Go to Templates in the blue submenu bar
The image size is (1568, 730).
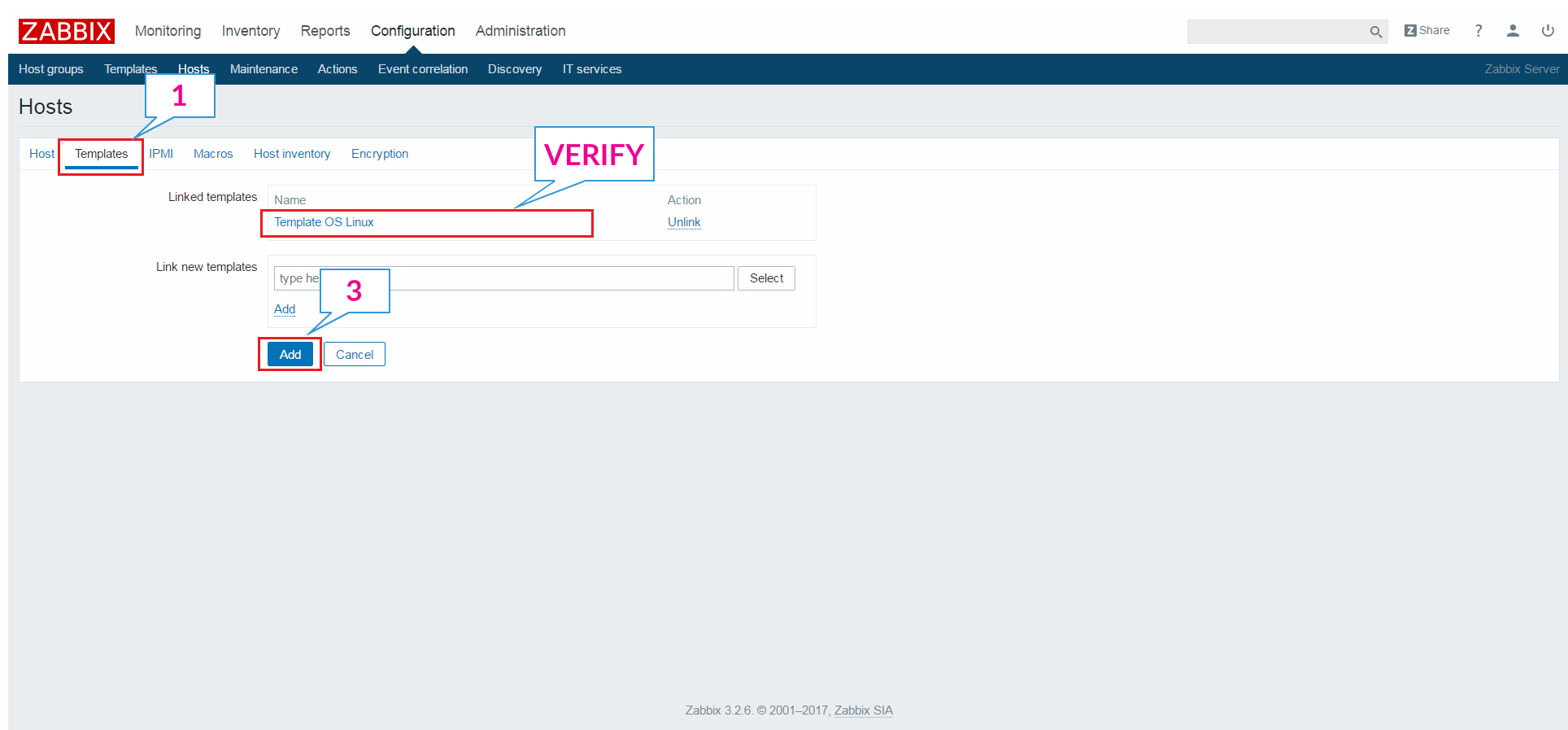[130, 69]
